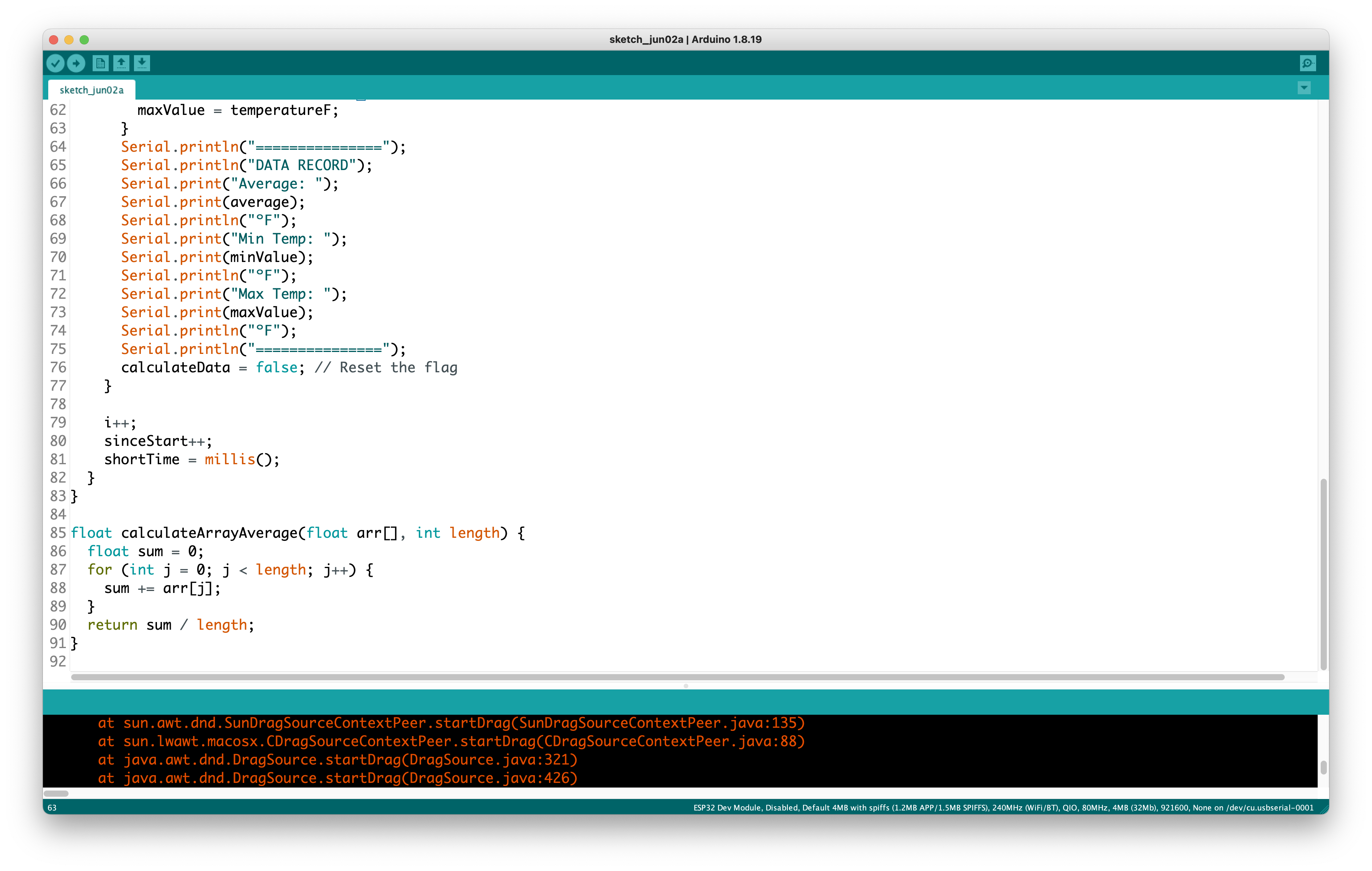This screenshot has width=1372, height=871.
Task: Select the sketch_jun02a tab
Action: (92, 90)
